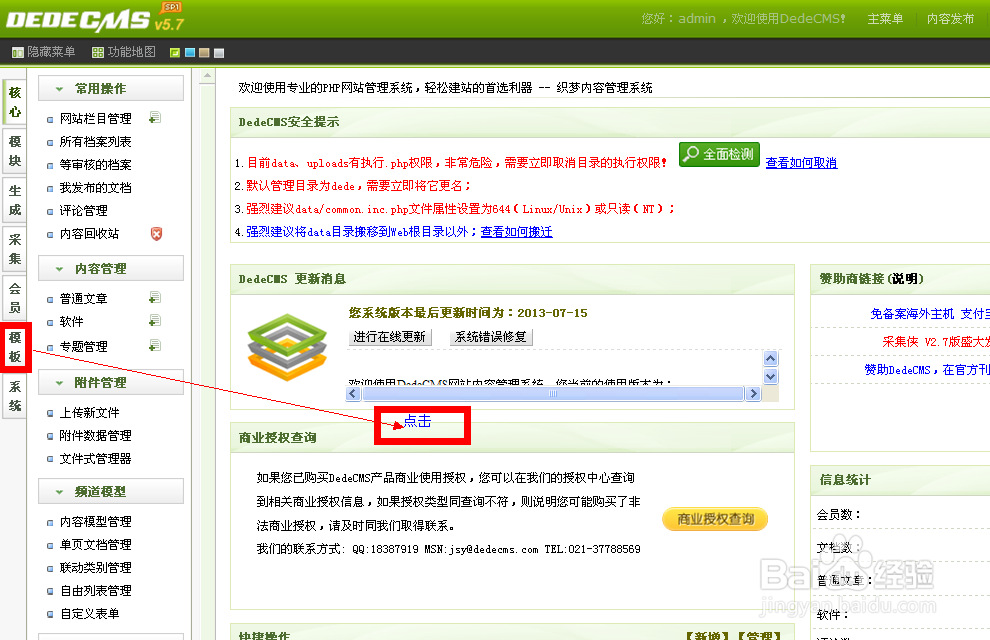
Task: Click the update box scroll left arrow
Action: (353, 393)
